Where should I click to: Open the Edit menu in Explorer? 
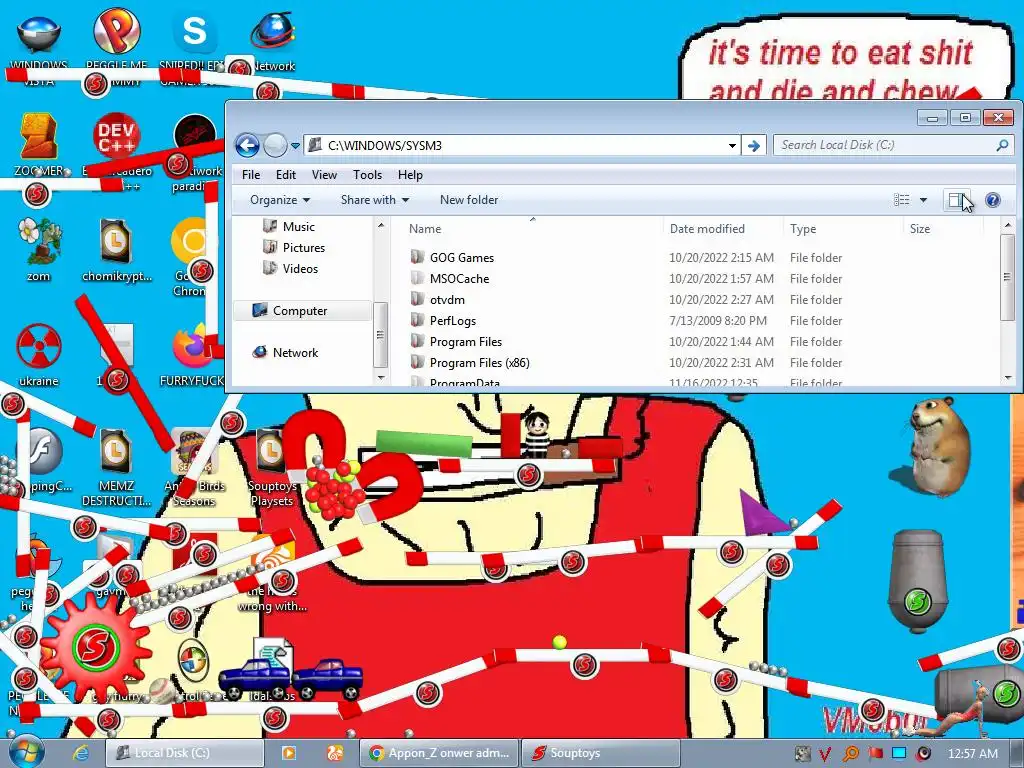tap(285, 175)
